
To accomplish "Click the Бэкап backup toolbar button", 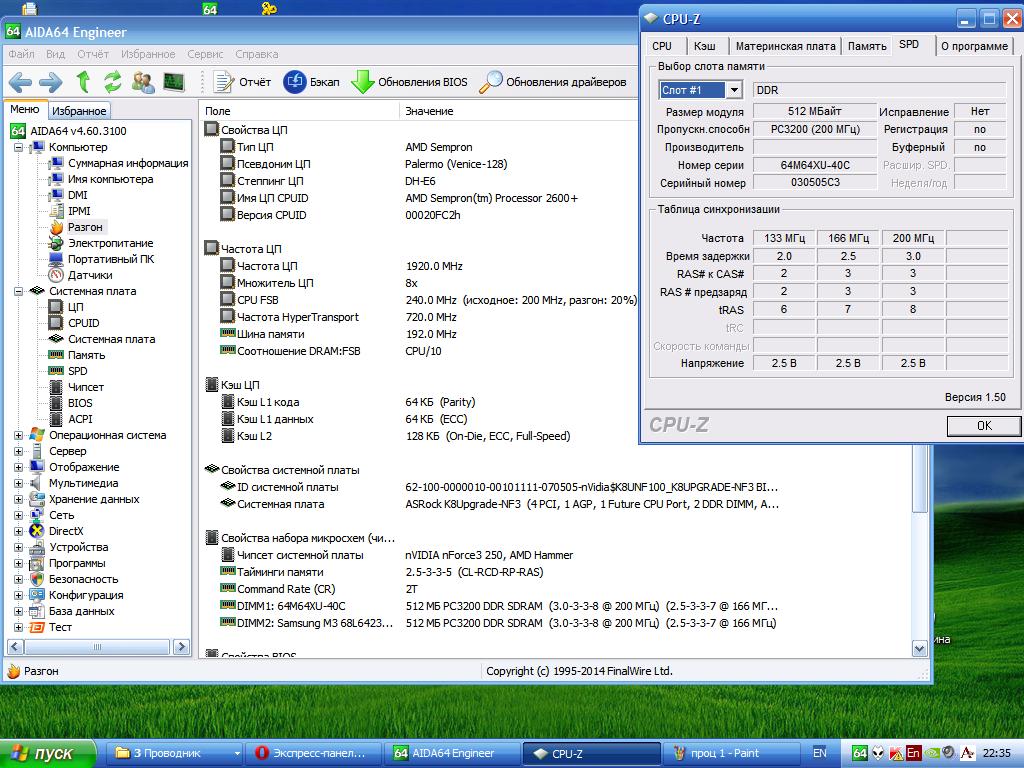I will (x=312, y=82).
